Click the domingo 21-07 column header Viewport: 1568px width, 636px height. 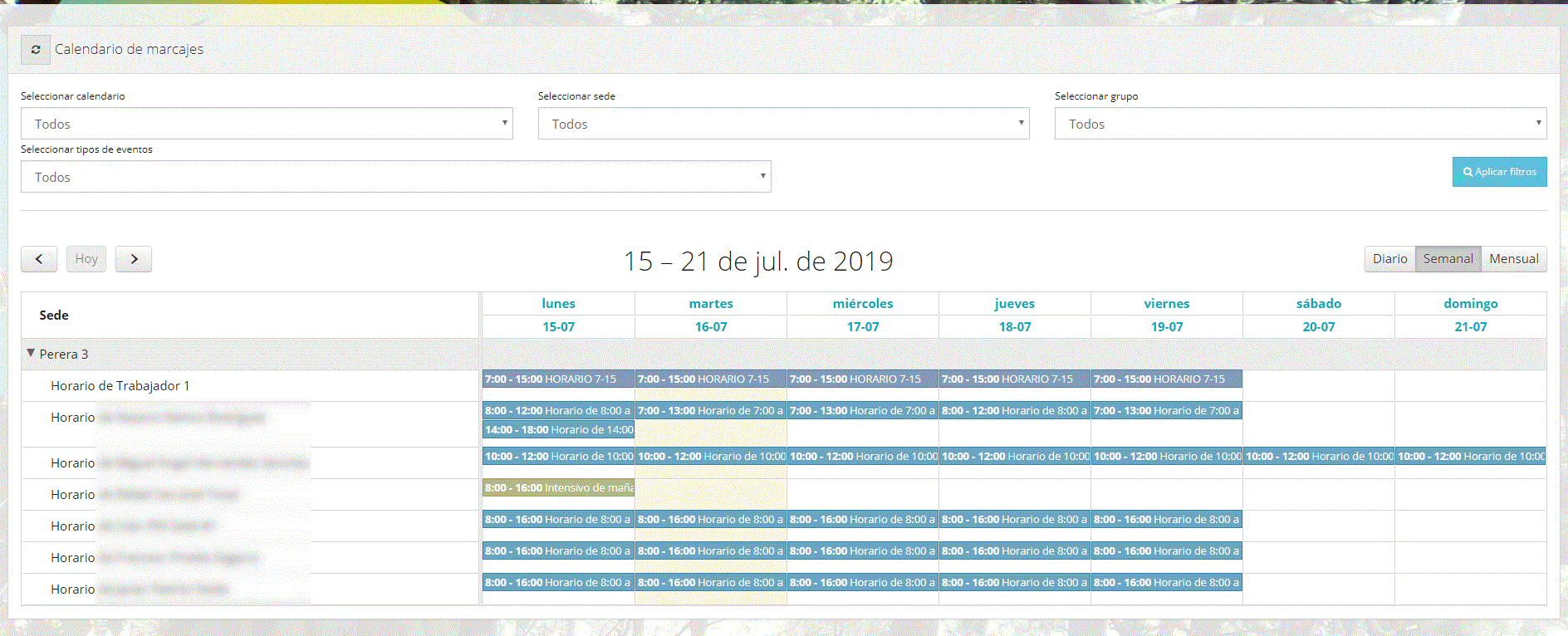pos(1471,315)
